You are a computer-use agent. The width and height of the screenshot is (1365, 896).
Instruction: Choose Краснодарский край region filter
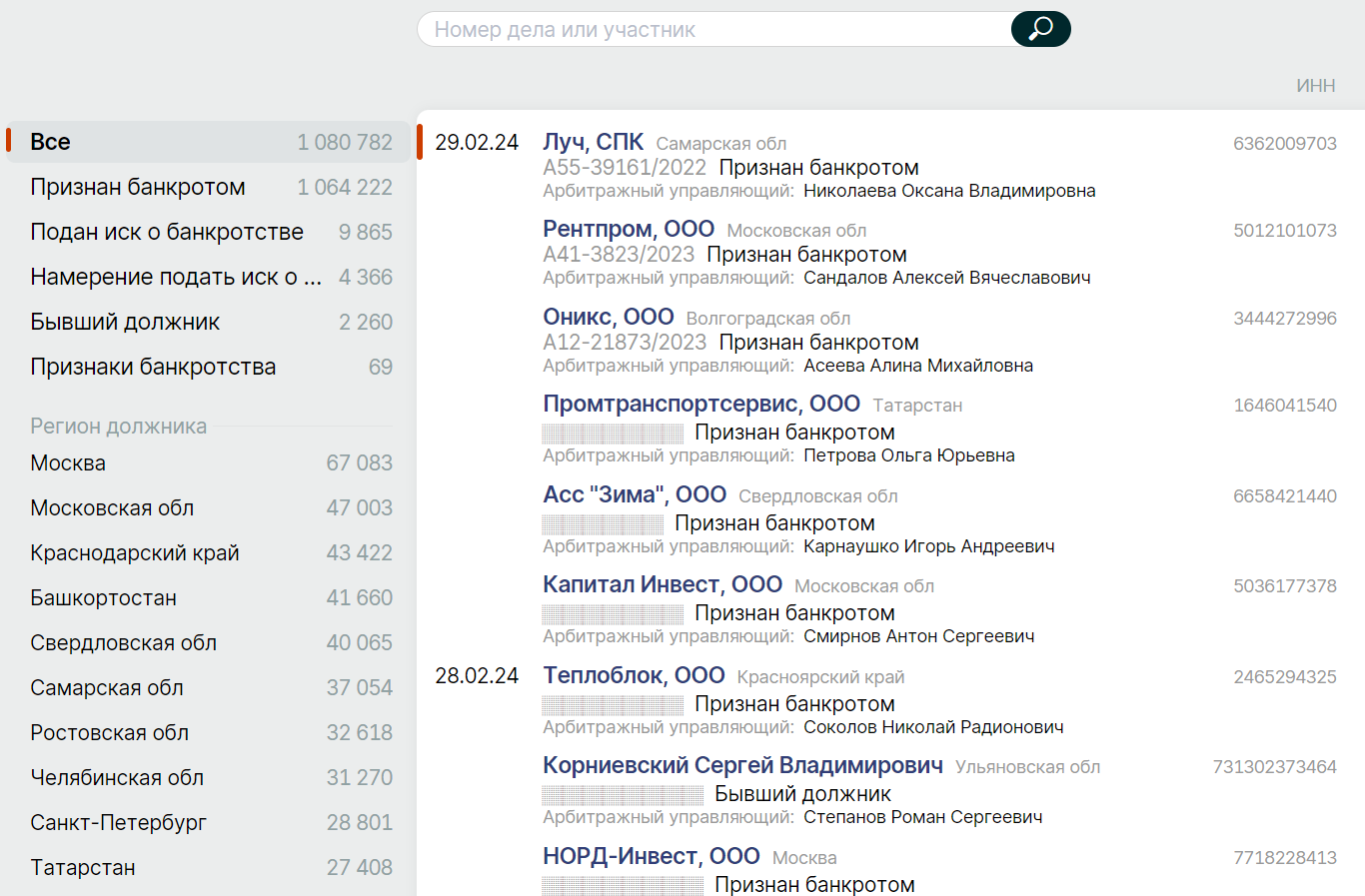pos(135,552)
